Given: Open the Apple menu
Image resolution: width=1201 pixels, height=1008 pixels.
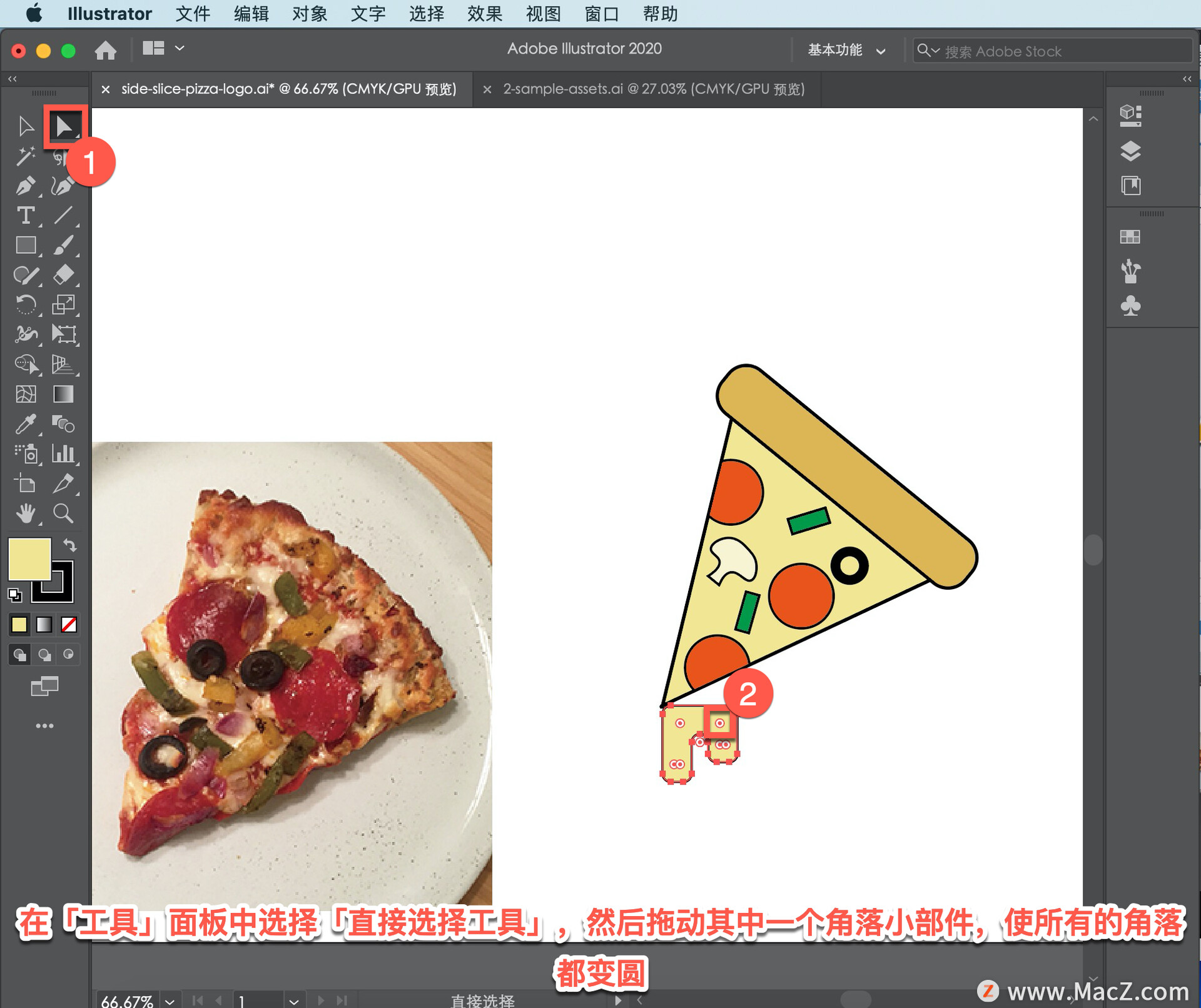Looking at the screenshot, I should coord(34,13).
